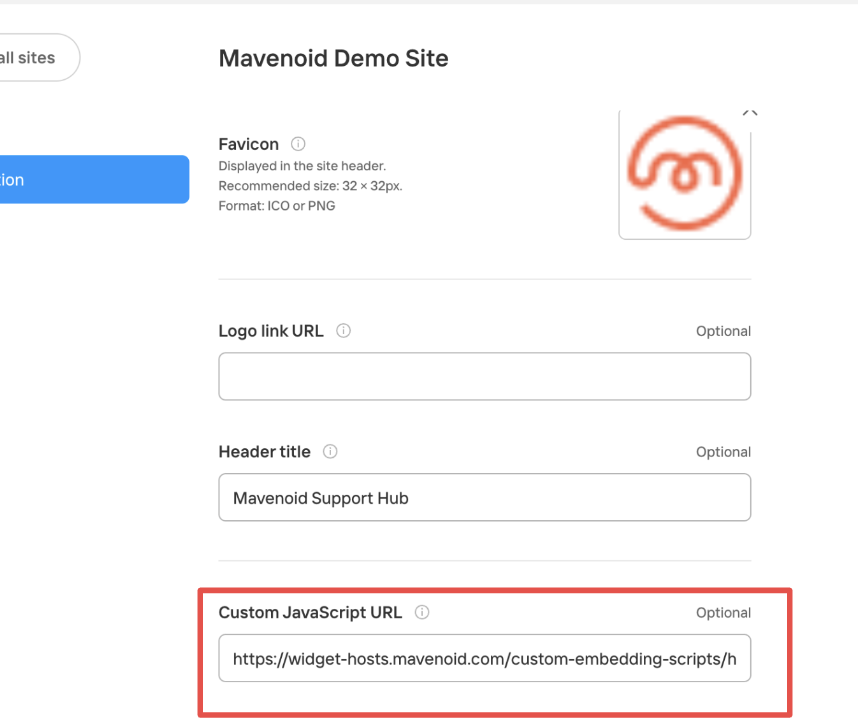Select the highlighted blue sidebar tab
Image resolution: width=858 pixels, height=724 pixels.
[94, 179]
